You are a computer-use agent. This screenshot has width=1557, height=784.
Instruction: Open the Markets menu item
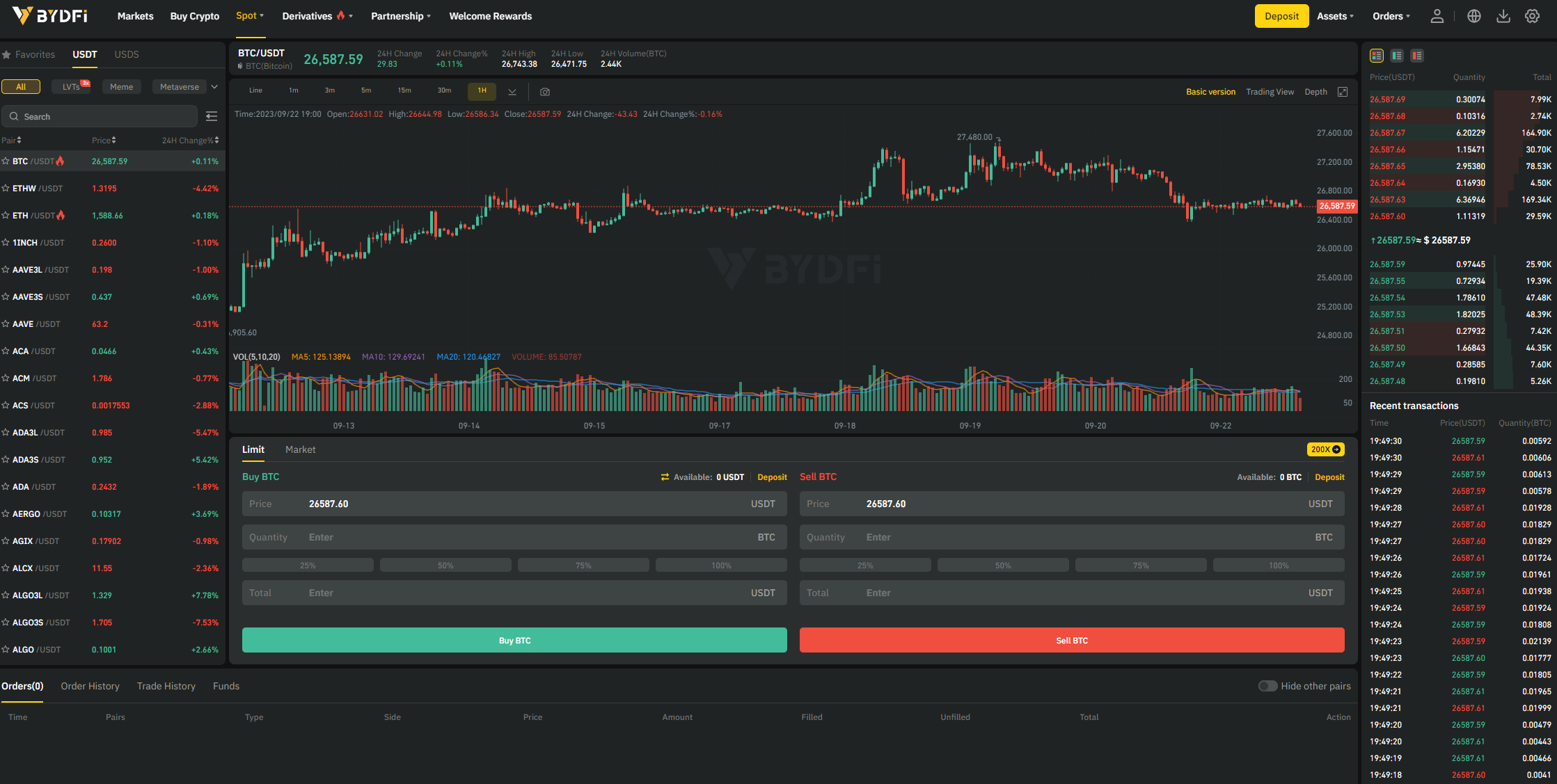pos(135,16)
